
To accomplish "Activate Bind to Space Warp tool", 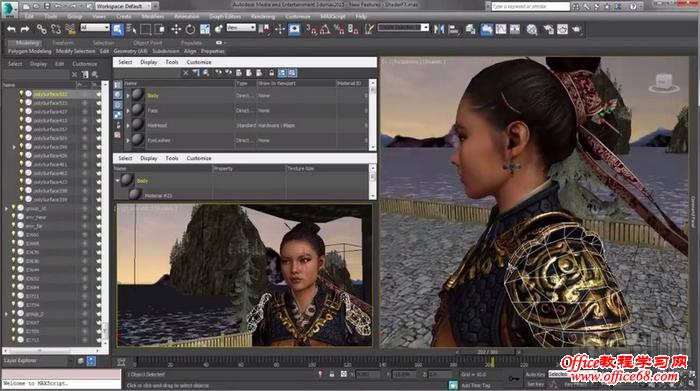I will tap(70, 29).
